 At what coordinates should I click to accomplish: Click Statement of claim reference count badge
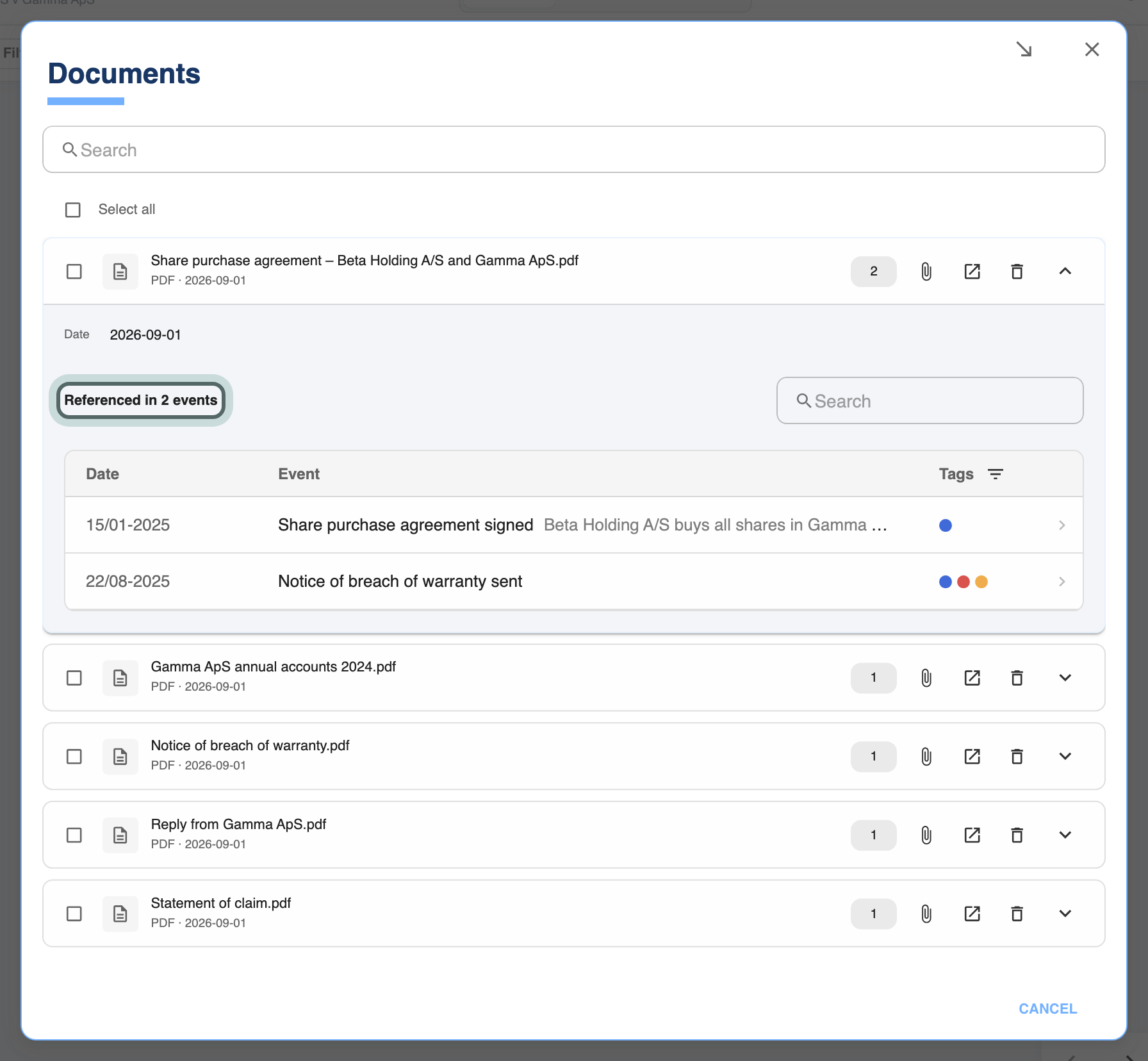[x=873, y=914]
